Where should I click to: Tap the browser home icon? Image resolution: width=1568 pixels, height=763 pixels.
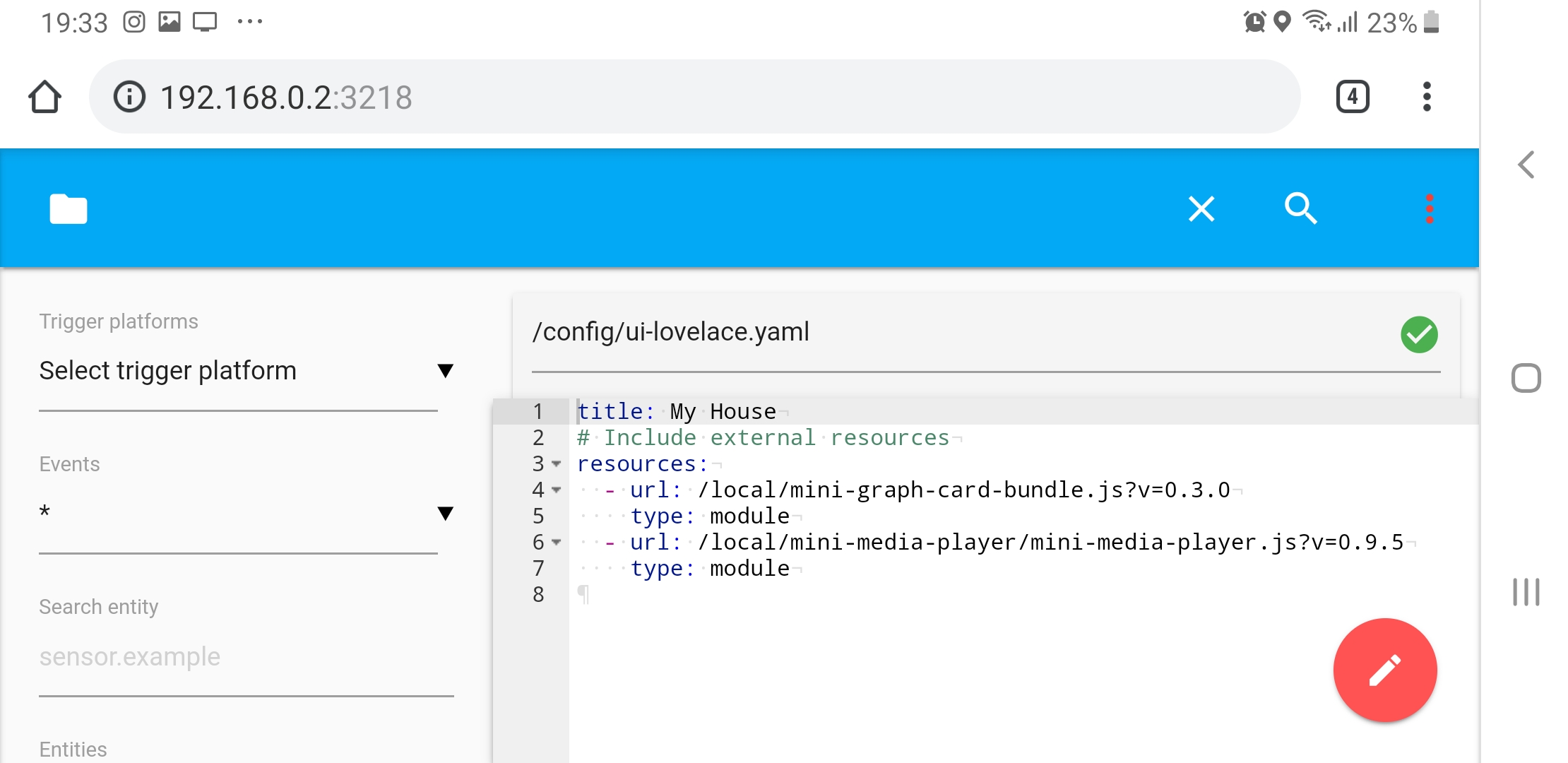tap(45, 97)
